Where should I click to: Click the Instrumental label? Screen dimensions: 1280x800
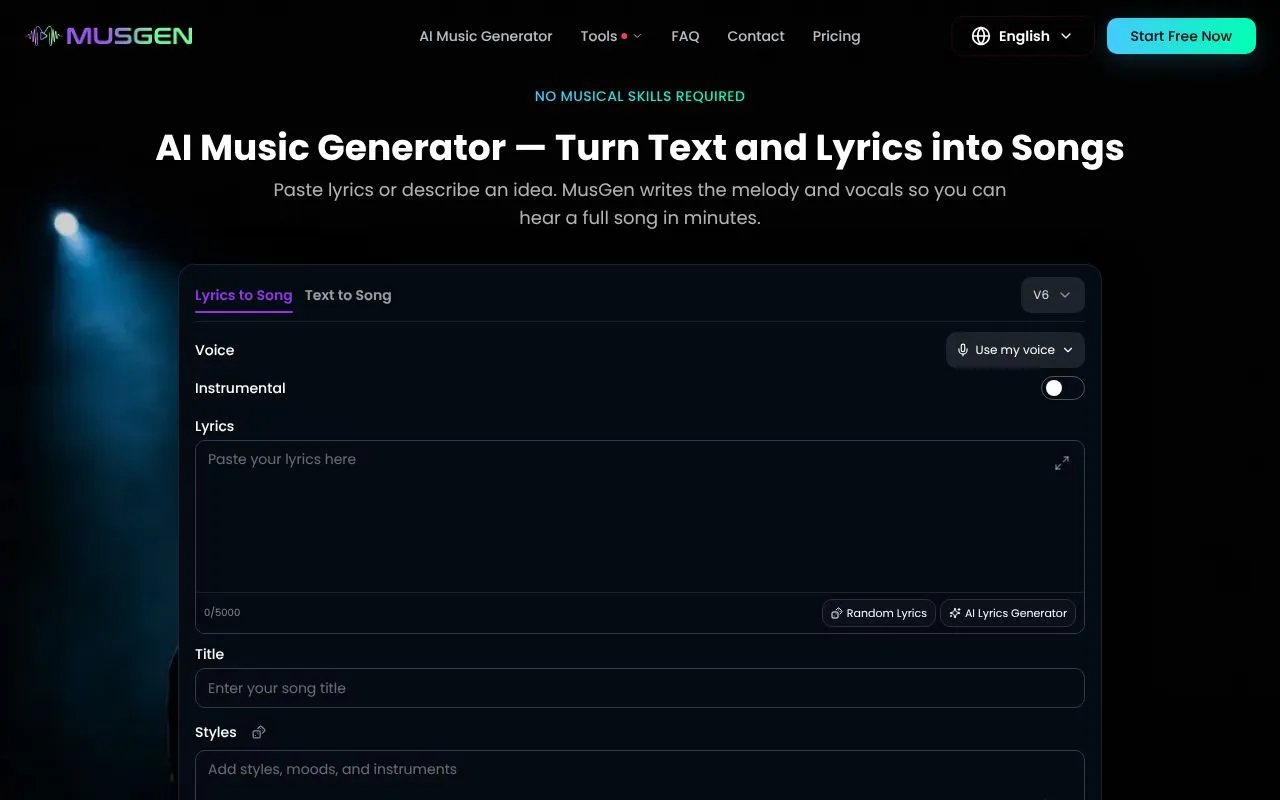[x=240, y=388]
